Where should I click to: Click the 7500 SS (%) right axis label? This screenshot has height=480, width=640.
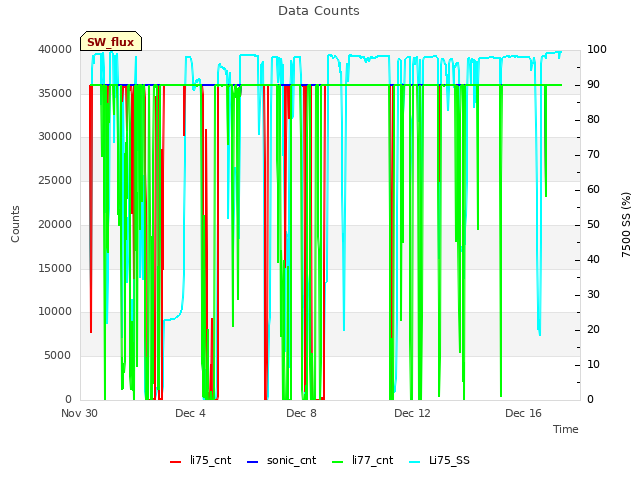(626, 224)
